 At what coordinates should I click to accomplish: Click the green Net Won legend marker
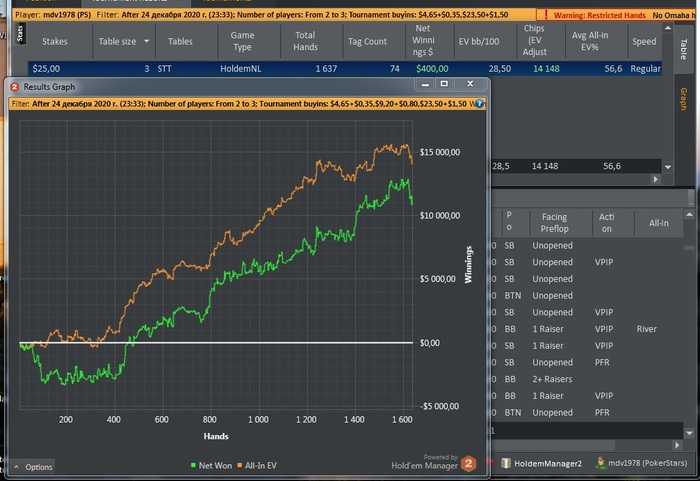(x=193, y=465)
